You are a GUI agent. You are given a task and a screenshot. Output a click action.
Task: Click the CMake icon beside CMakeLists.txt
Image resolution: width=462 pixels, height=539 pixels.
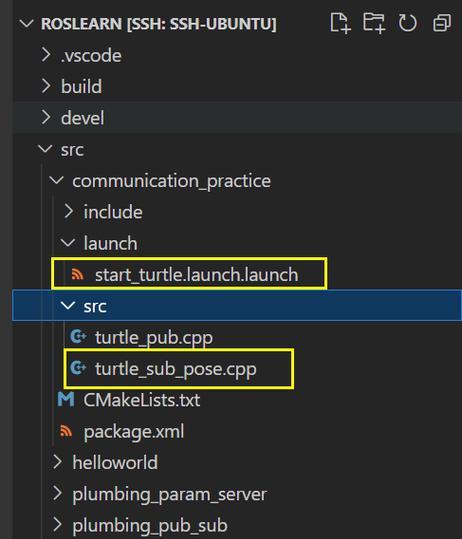[66, 399]
